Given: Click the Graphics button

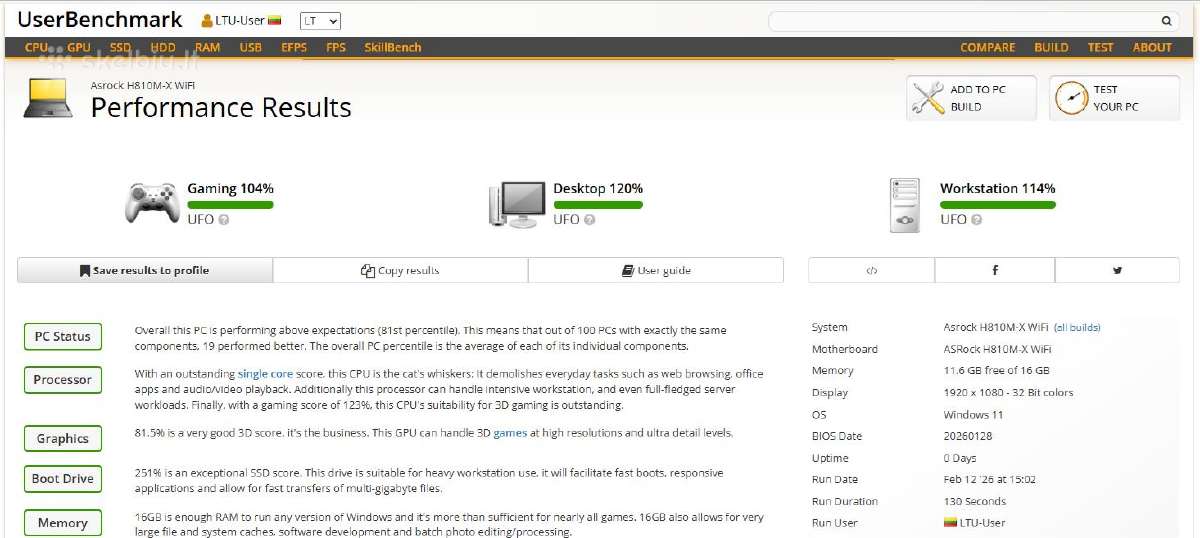Looking at the screenshot, I should tap(63, 438).
